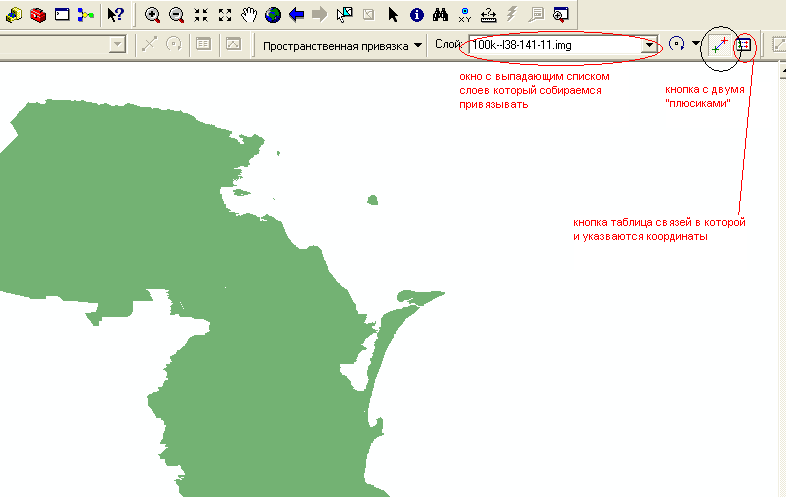Select the Pan hand tool

click(249, 15)
